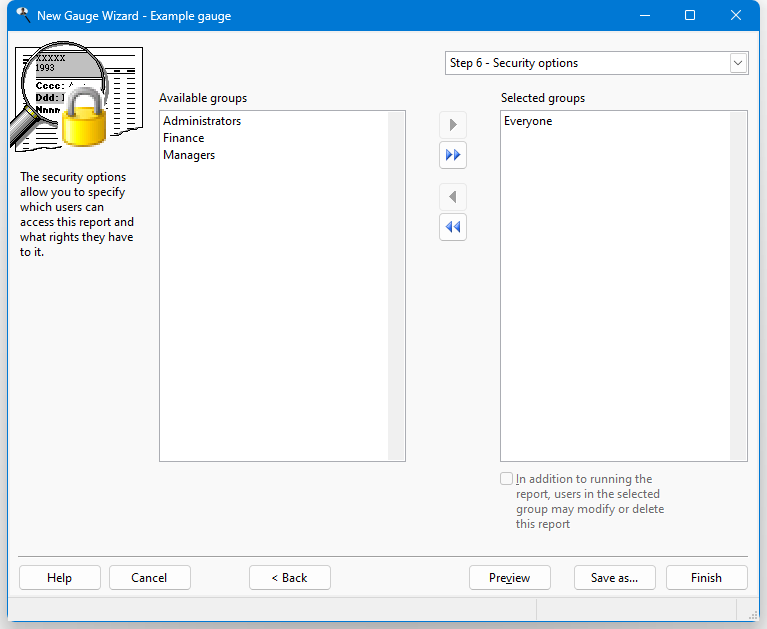
Task: Click the Preview button
Action: pyautogui.click(x=510, y=578)
